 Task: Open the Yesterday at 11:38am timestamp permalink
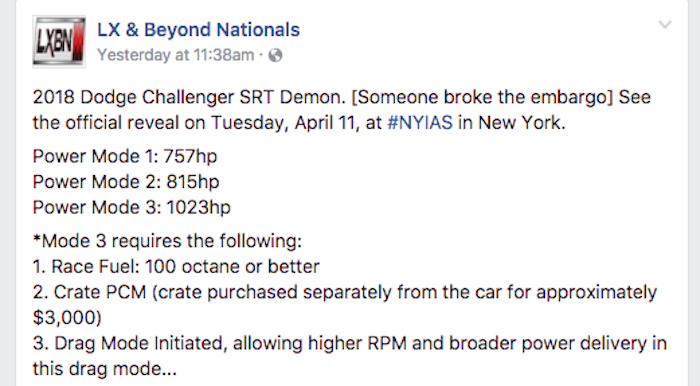176,55
